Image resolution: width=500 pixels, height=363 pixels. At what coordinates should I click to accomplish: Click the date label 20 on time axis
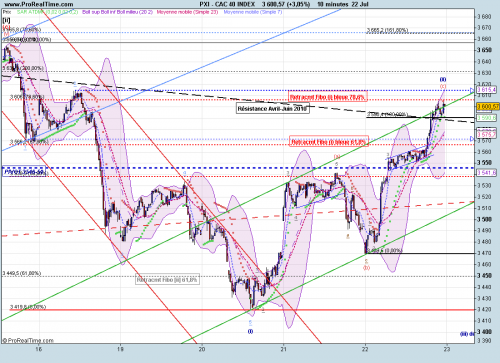tap(202, 349)
